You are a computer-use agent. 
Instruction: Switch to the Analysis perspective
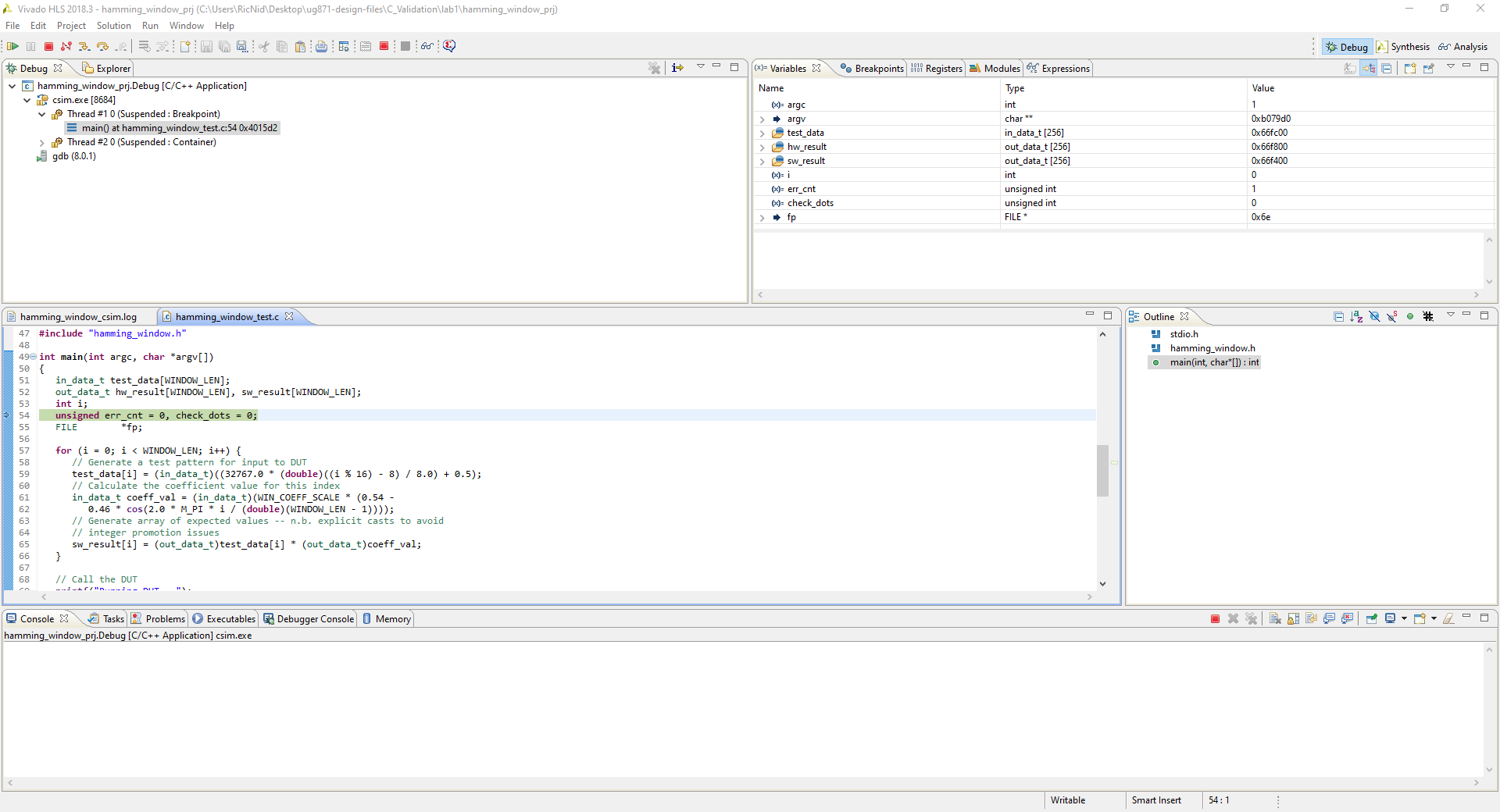[1463, 47]
